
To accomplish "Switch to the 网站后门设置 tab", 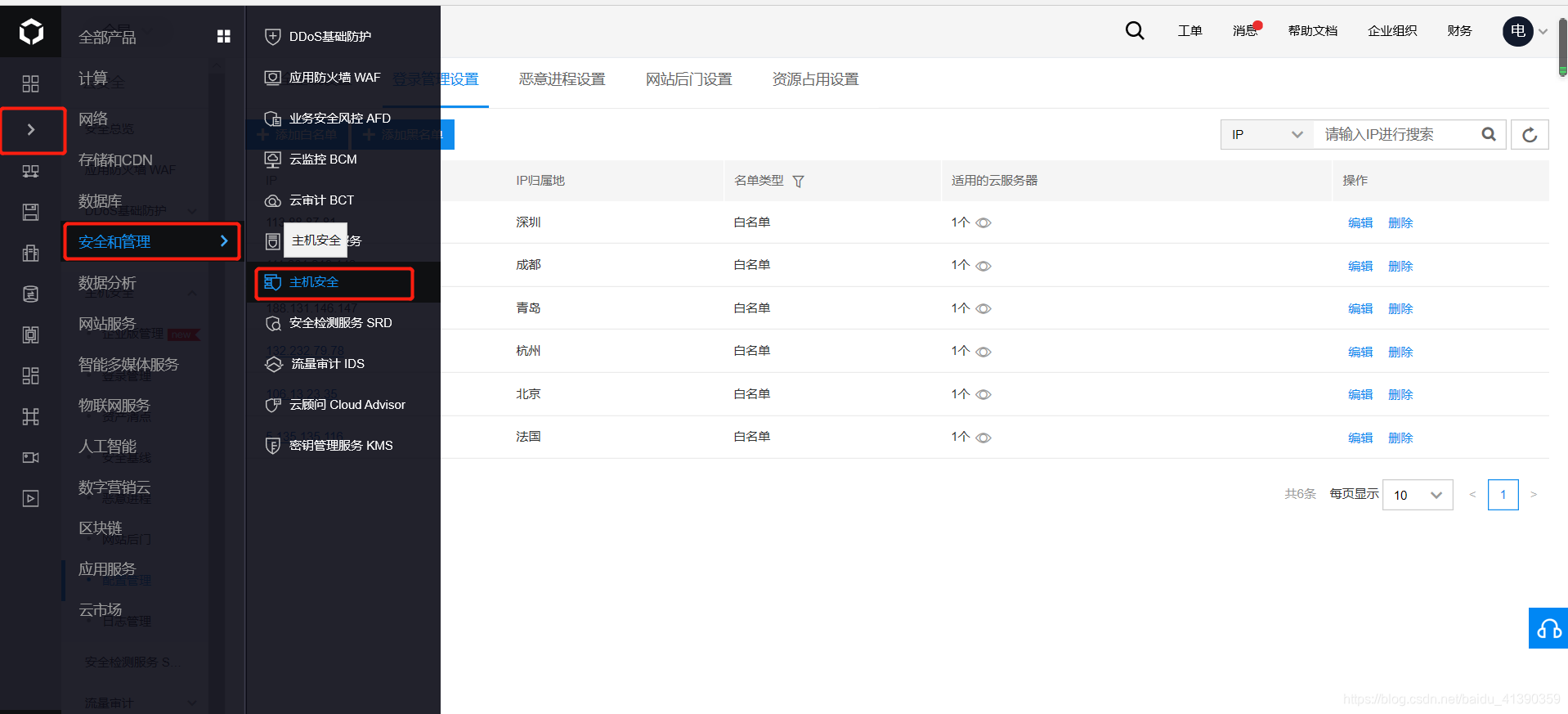I will coord(689,79).
